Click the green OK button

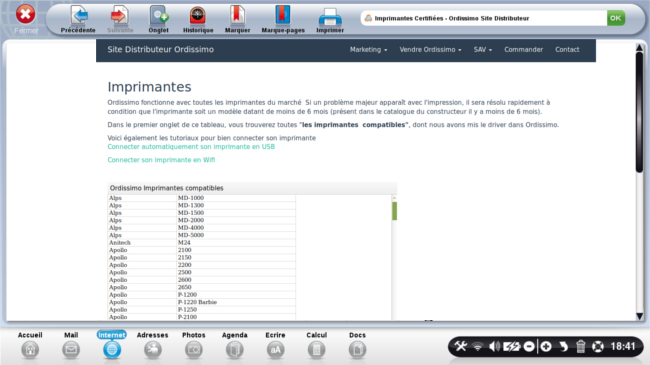tap(616, 18)
